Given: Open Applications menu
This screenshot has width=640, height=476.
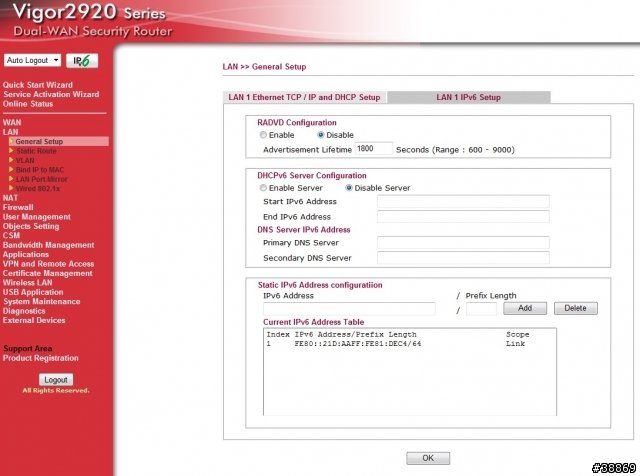Looking at the screenshot, I should coord(26,254).
